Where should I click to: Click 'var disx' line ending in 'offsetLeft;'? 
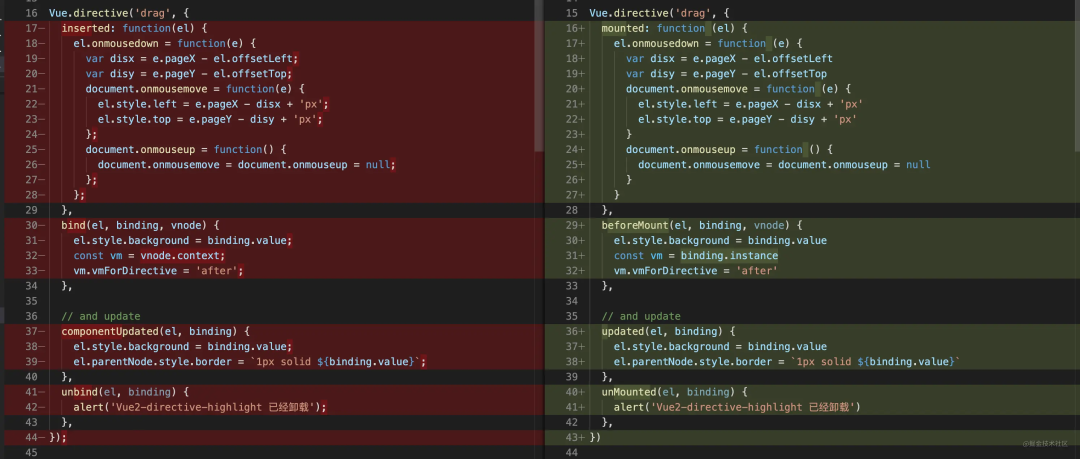192,59
